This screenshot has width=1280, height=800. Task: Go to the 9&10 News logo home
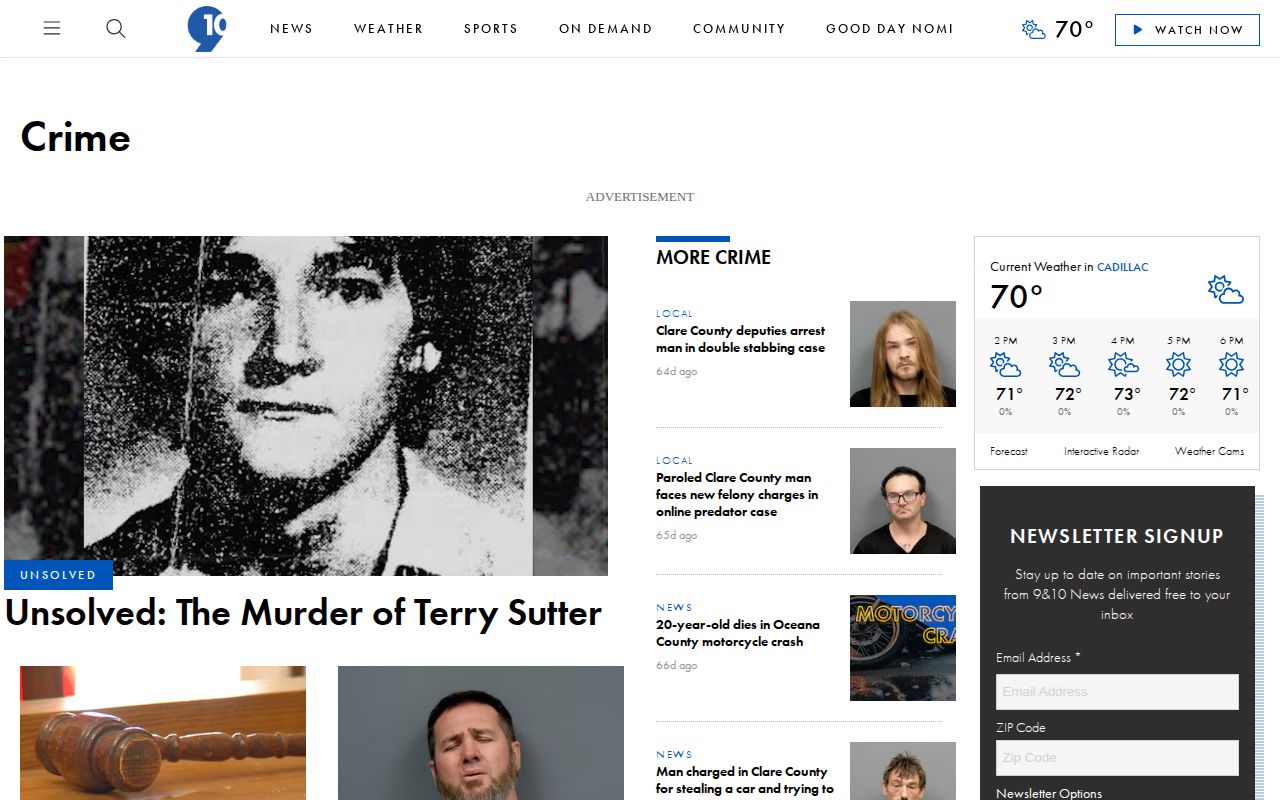[x=207, y=29]
